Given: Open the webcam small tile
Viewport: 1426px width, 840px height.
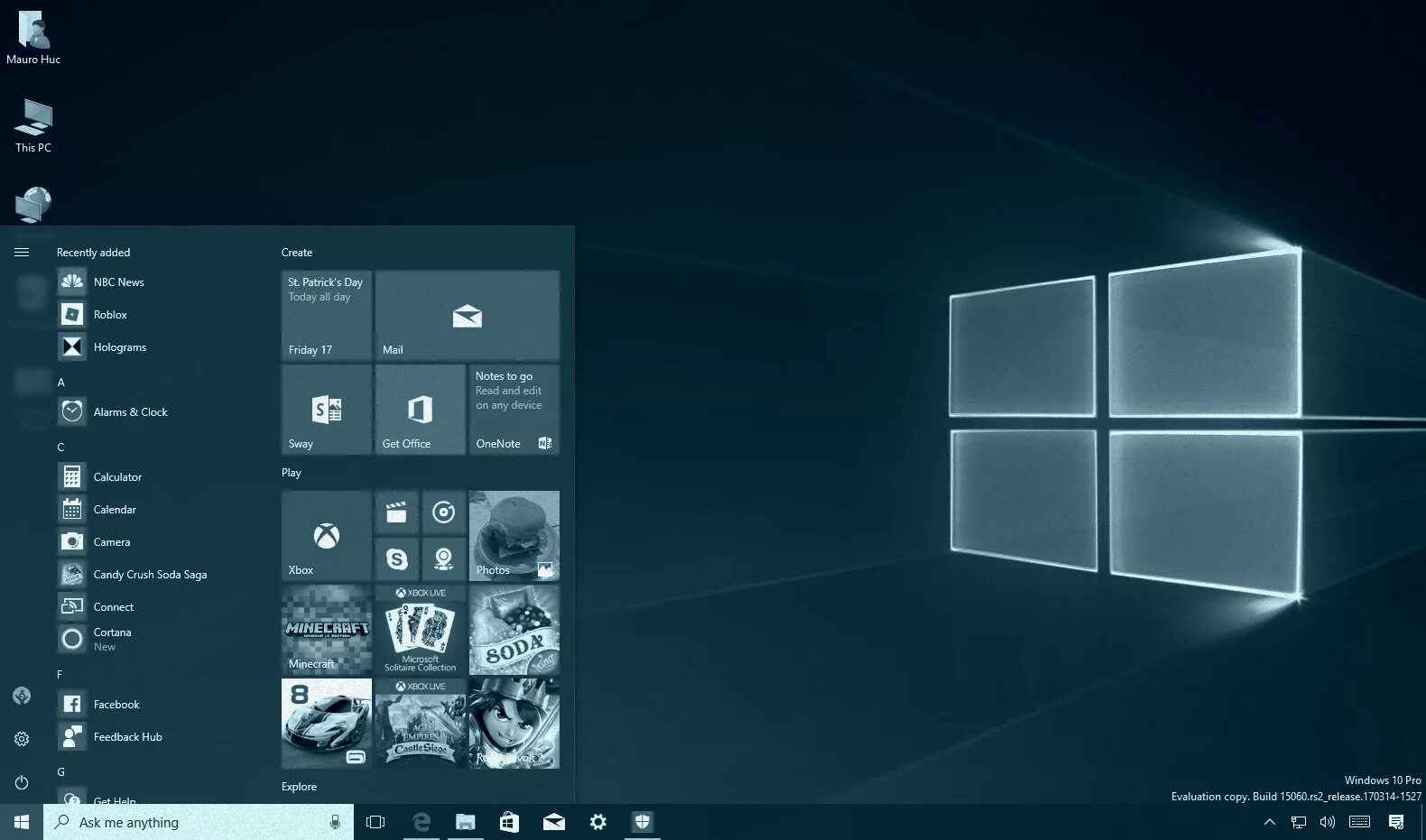Looking at the screenshot, I should [x=444, y=559].
